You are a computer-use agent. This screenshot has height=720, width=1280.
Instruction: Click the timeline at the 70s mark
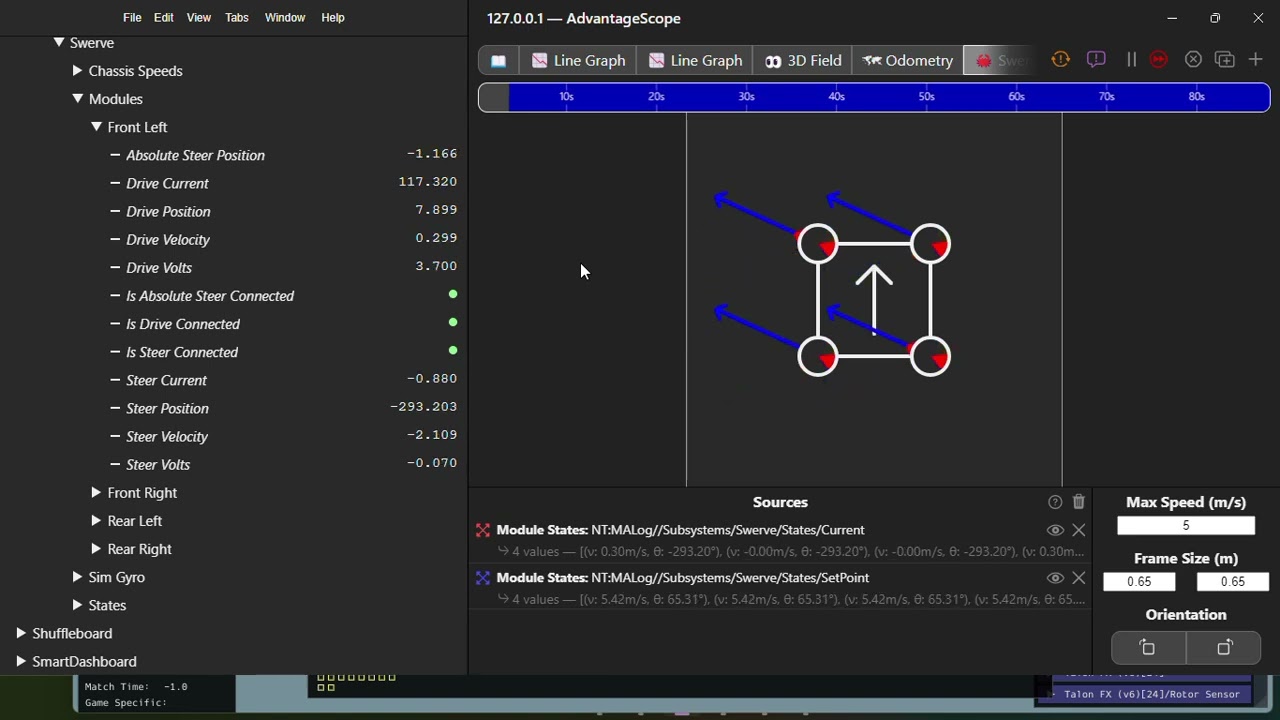[x=1106, y=97]
